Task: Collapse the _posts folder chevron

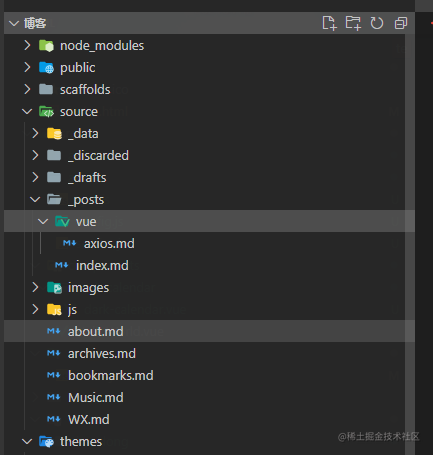Action: [35, 200]
